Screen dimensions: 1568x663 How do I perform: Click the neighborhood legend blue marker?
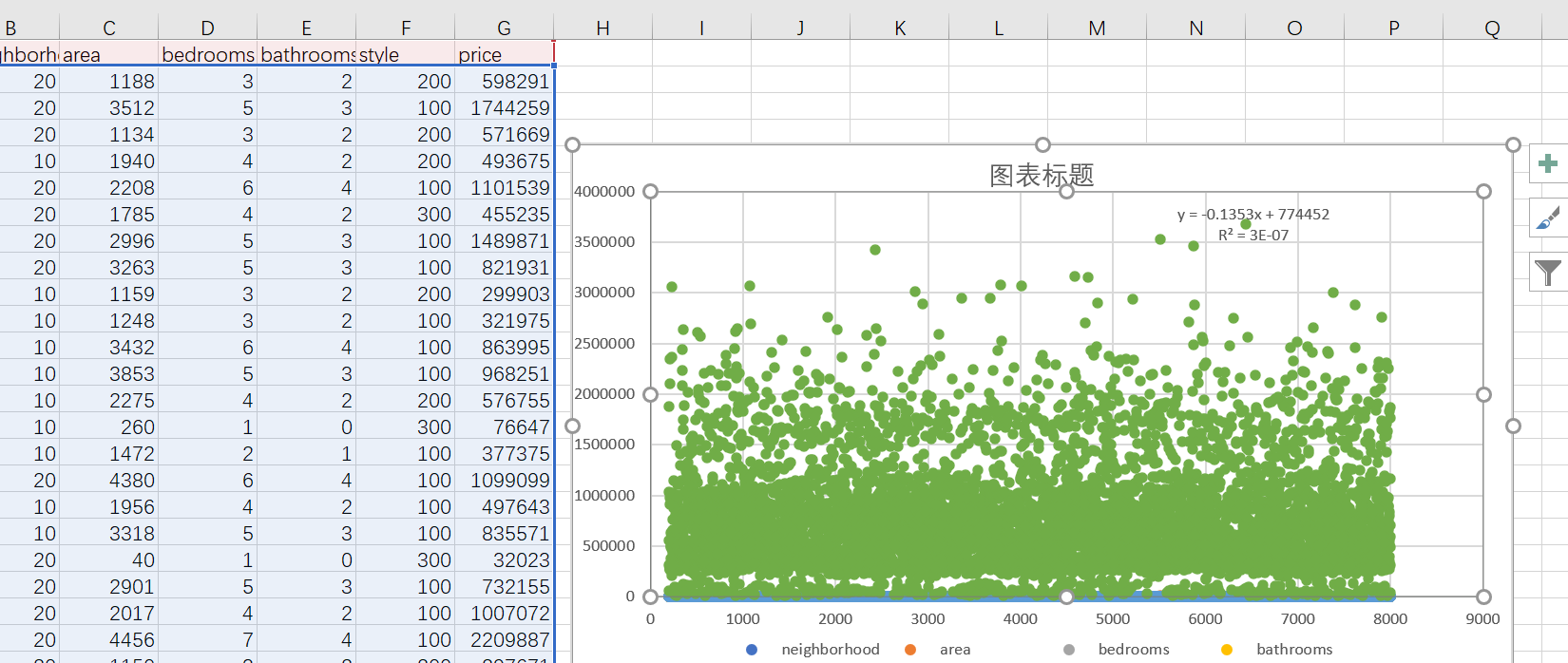[752, 650]
